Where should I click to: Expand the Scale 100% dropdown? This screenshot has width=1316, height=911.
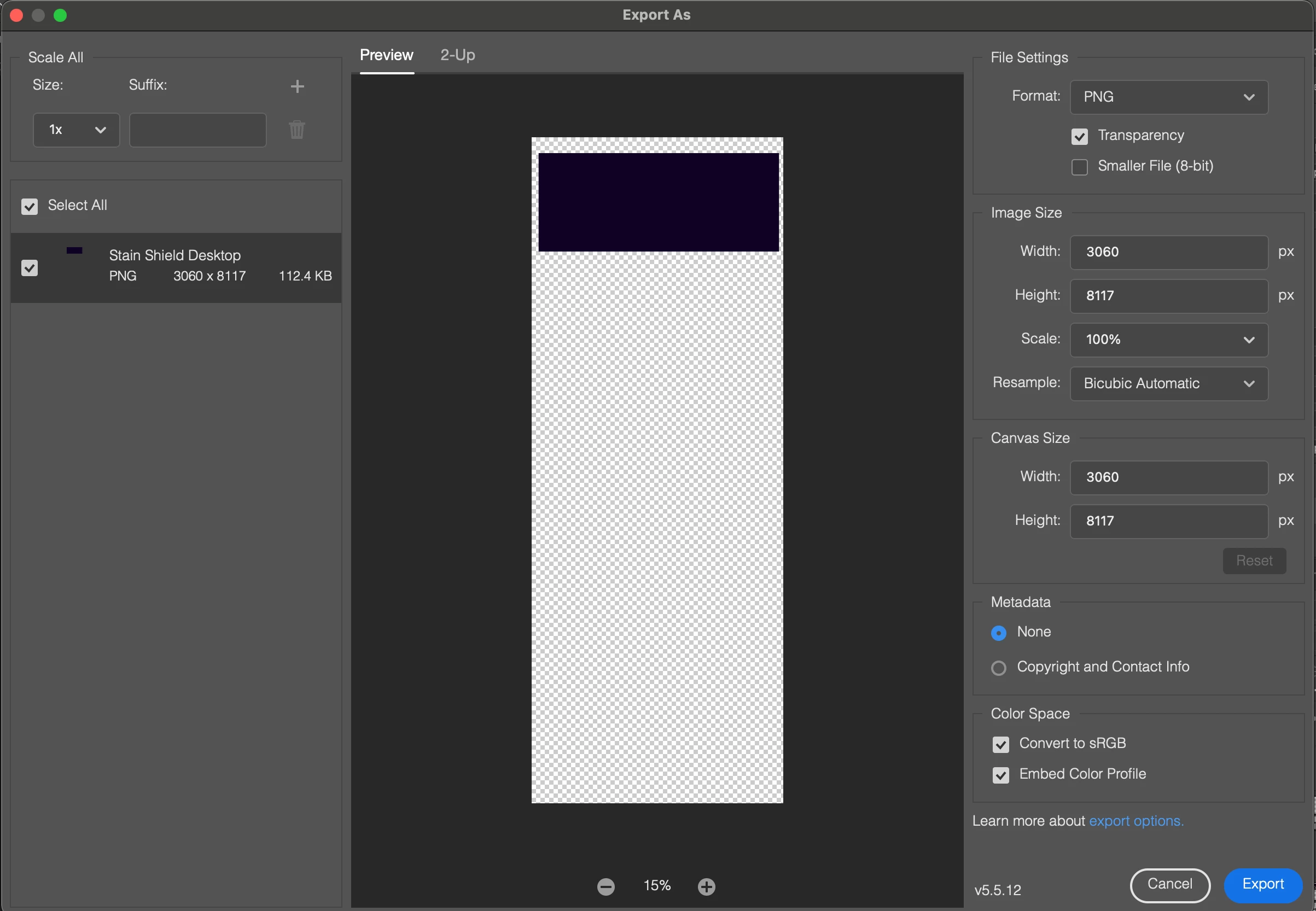coord(1168,340)
